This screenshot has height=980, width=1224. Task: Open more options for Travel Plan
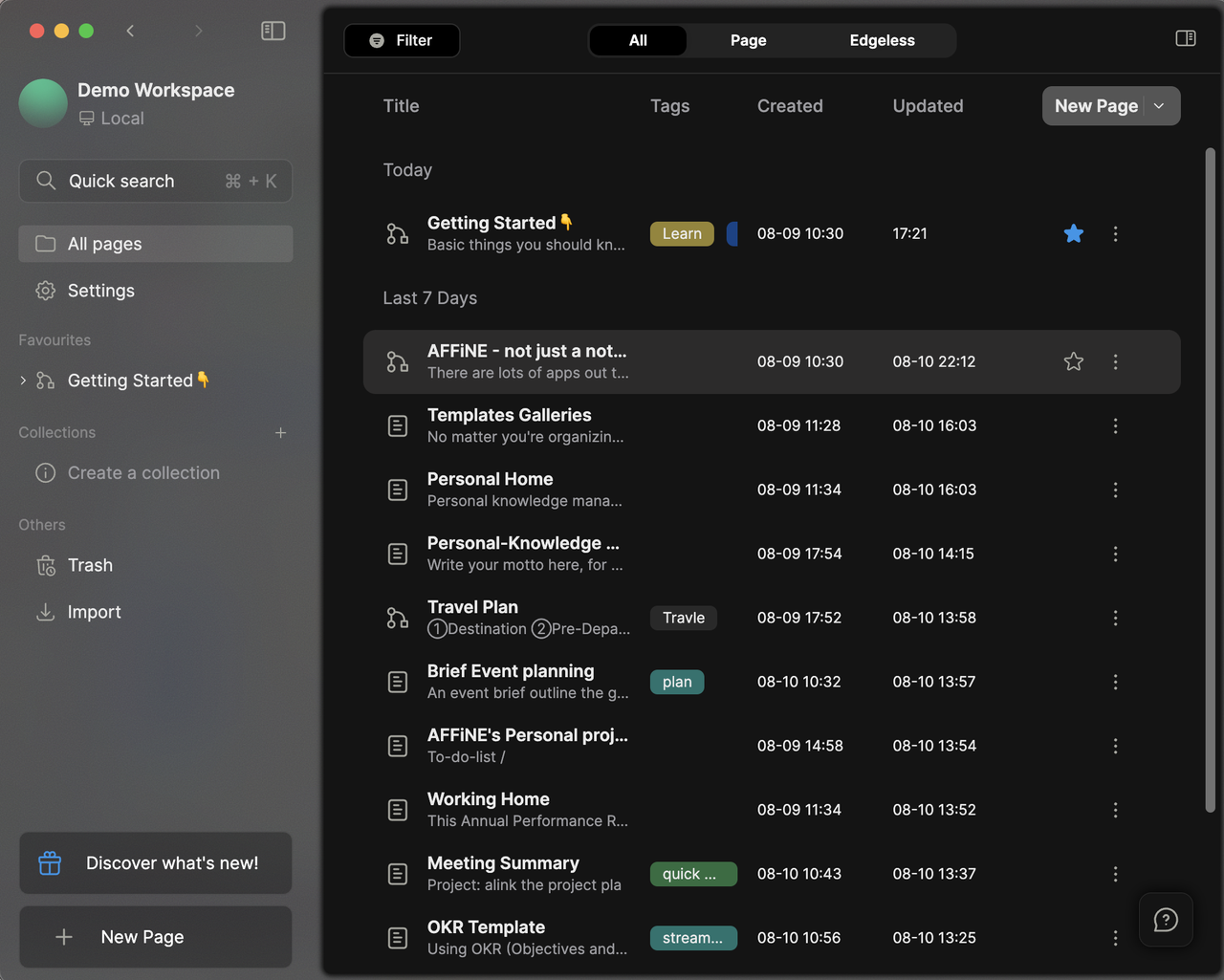tap(1115, 618)
